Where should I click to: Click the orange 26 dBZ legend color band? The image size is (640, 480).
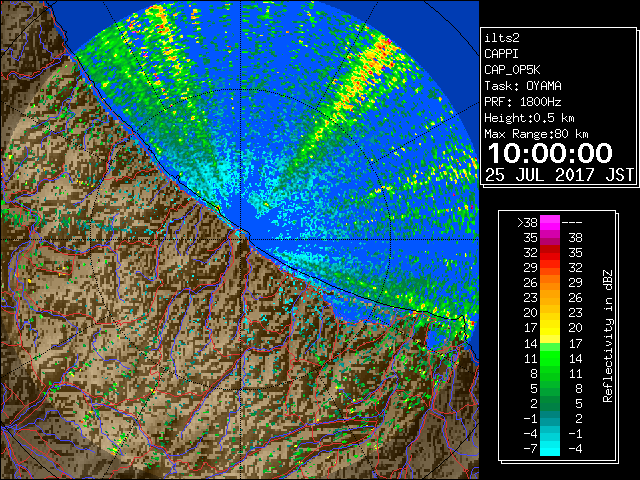pos(550,283)
